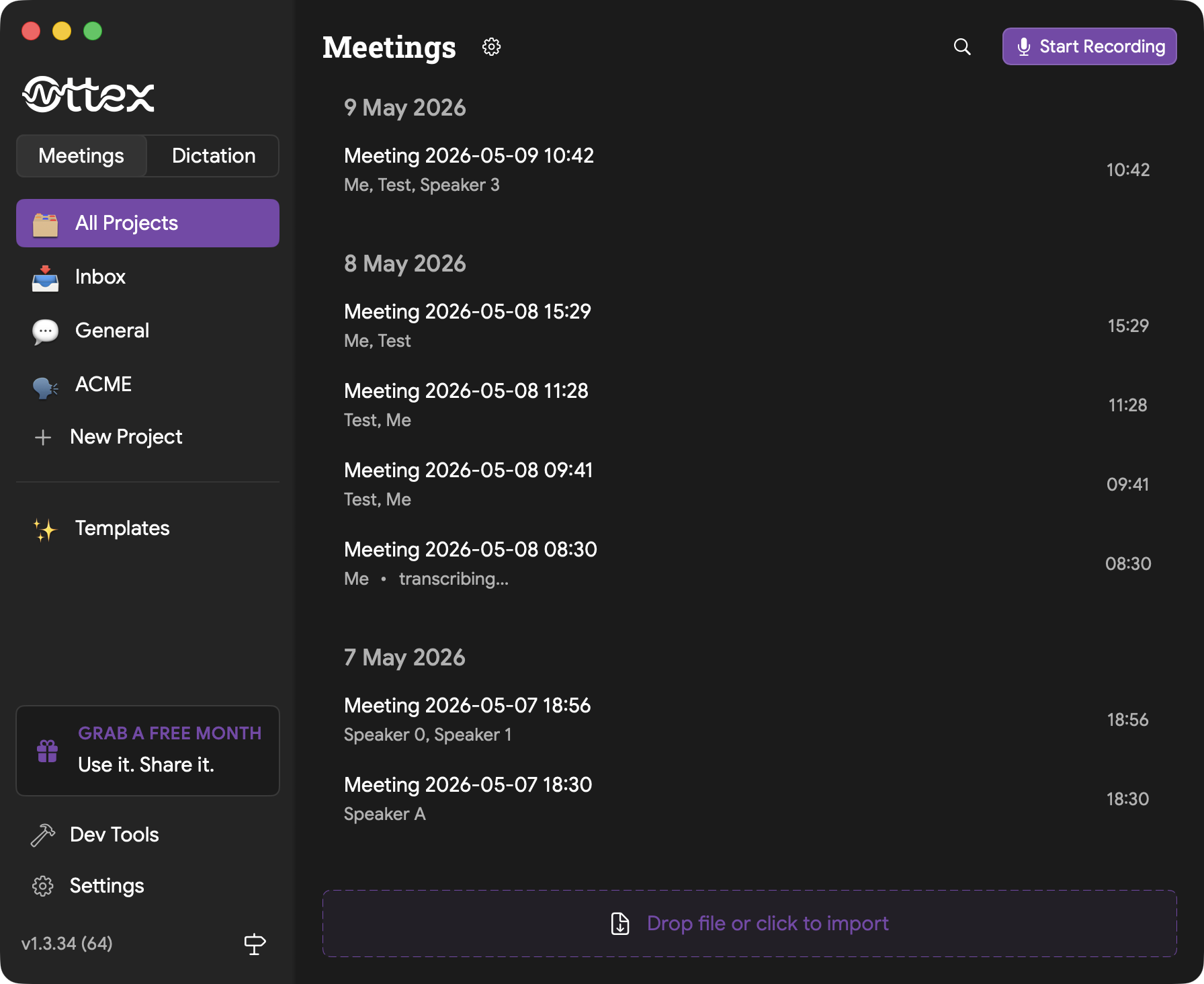Click Speaker 0, Speaker 1 participants
The image size is (1204, 984).
pyautogui.click(x=428, y=735)
